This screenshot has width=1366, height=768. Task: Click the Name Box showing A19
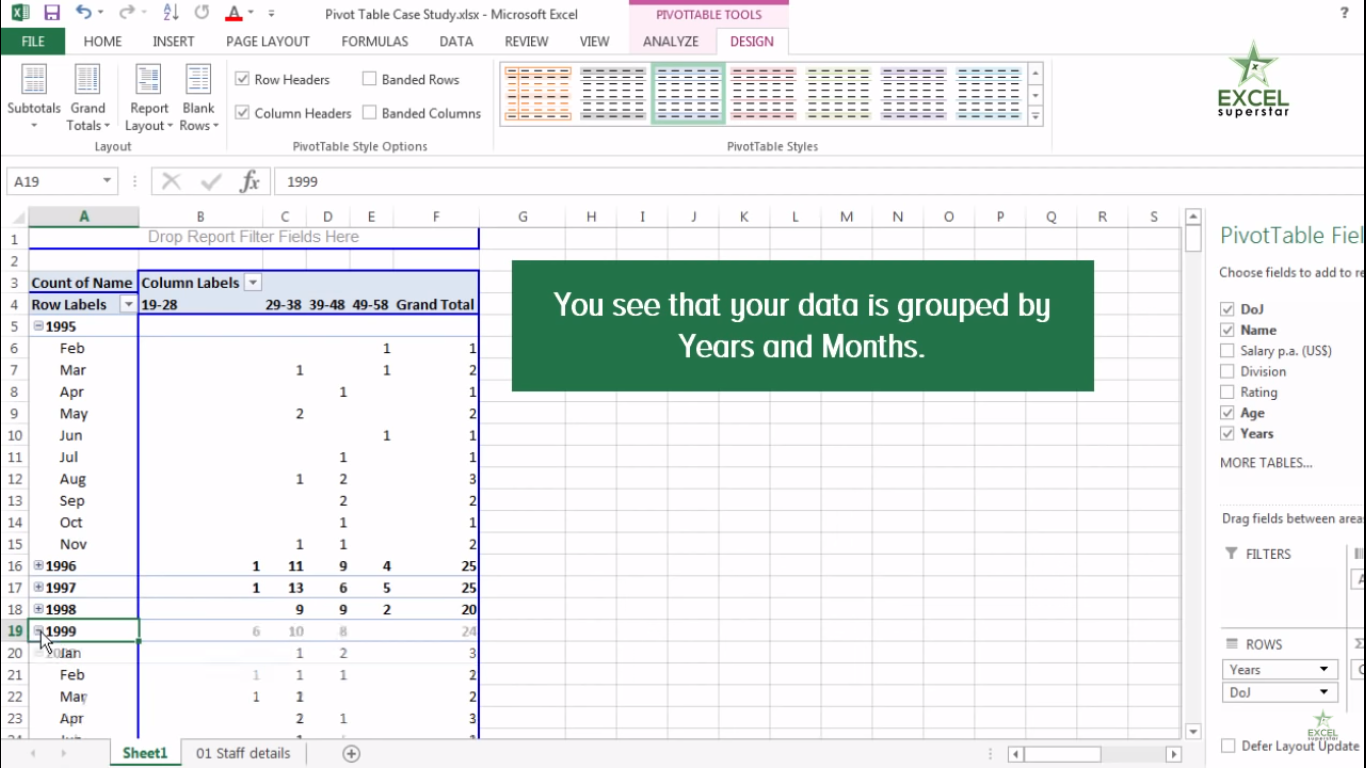[x=53, y=181]
